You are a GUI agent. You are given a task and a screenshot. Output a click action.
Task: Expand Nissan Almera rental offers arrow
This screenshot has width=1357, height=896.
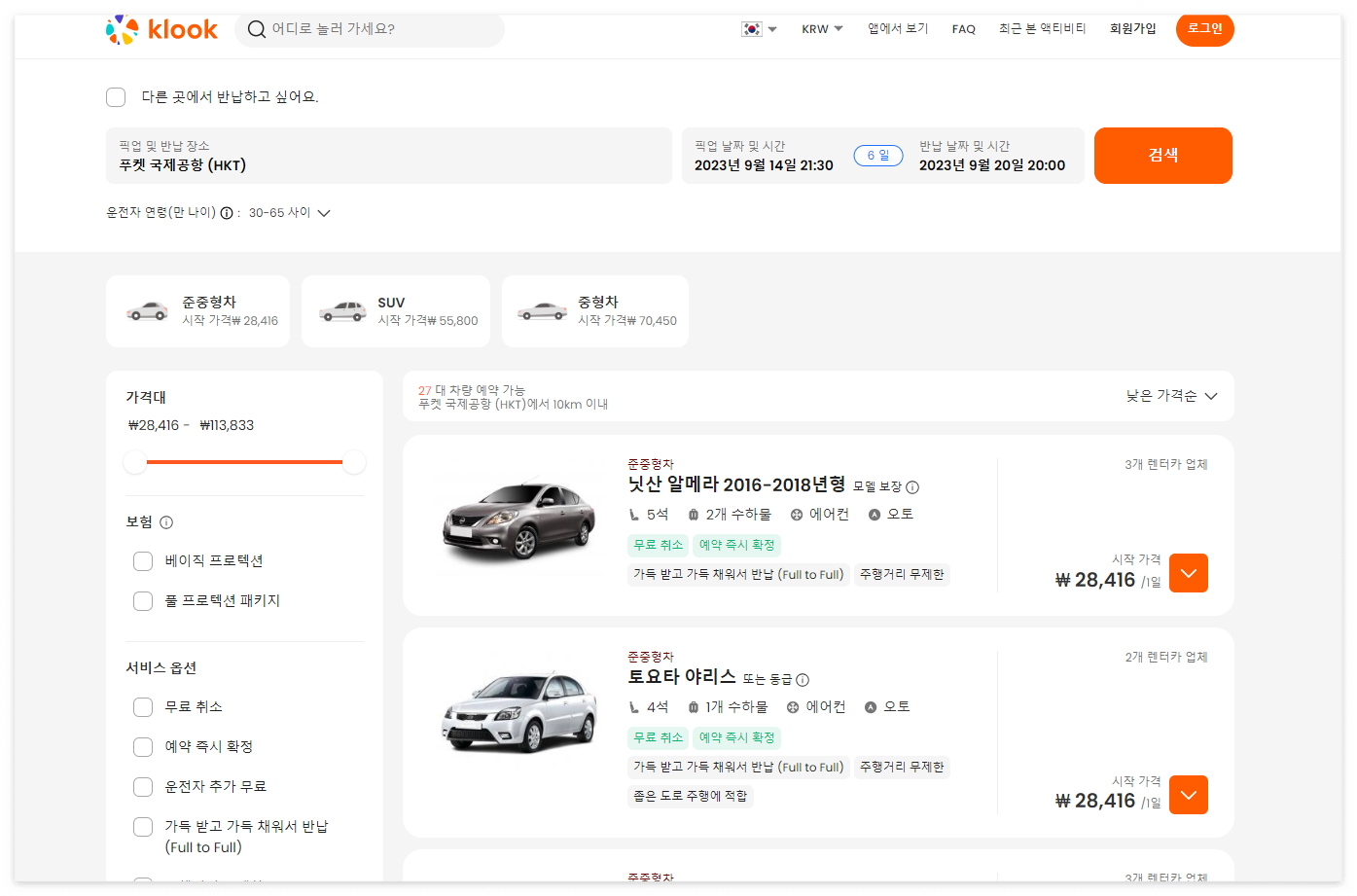pos(1189,573)
